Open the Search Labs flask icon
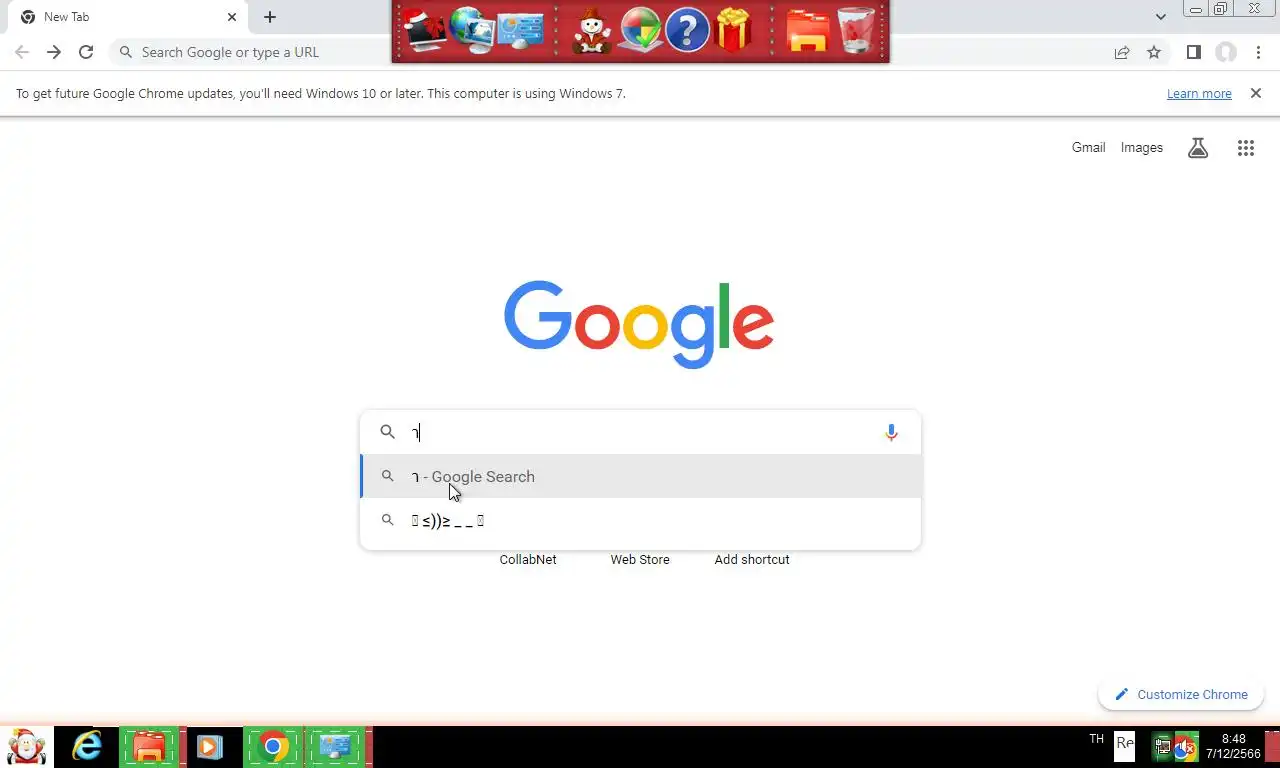This screenshot has height=768, width=1280. click(x=1198, y=148)
